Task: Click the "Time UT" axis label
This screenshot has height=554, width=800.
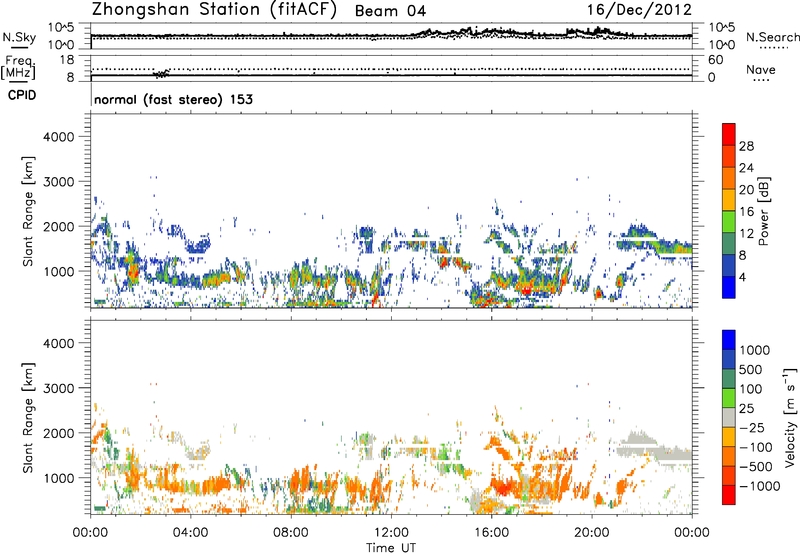Action: click(x=391, y=548)
